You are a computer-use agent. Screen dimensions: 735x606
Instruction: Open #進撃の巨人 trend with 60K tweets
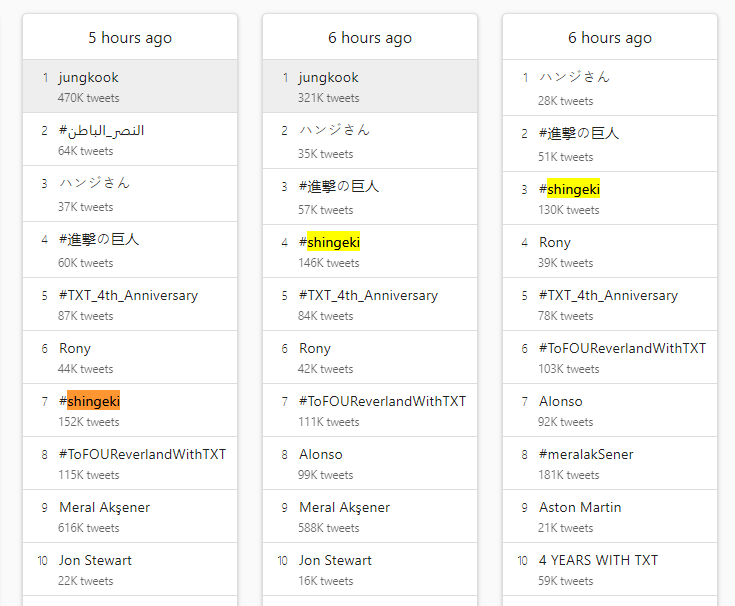(130, 250)
